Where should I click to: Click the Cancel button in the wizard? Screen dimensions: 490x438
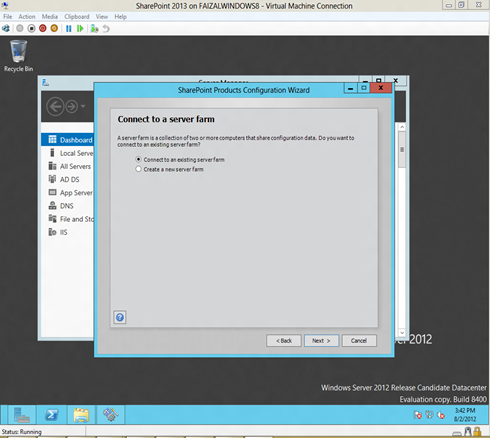[x=359, y=341]
